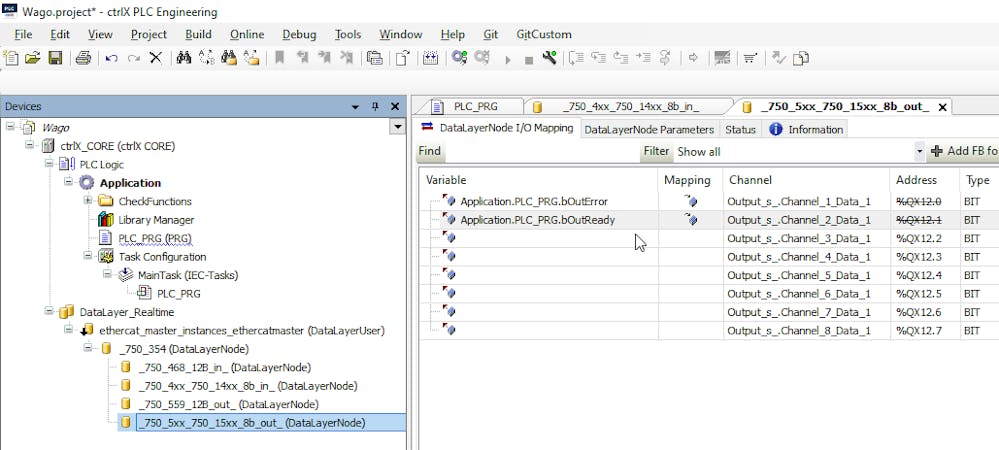Open the Filter 'Show all' dropdown
The image size is (999, 450).
click(919, 152)
